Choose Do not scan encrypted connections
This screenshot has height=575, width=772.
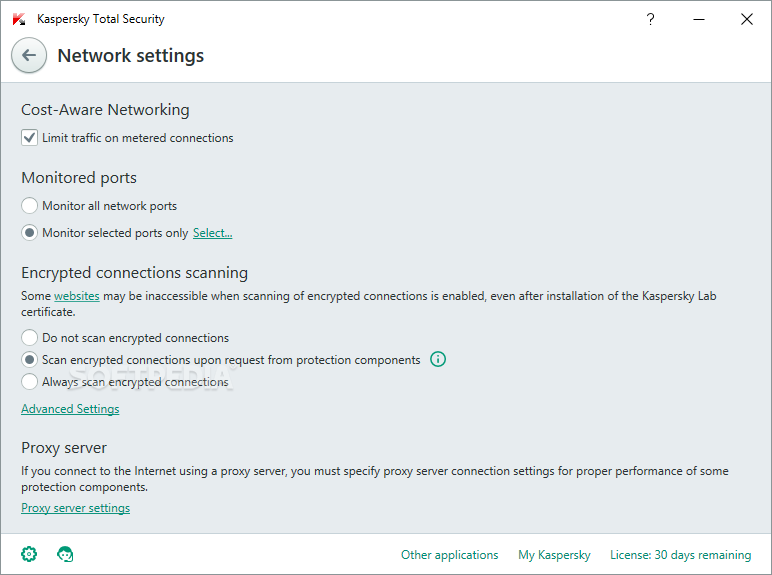coord(29,337)
